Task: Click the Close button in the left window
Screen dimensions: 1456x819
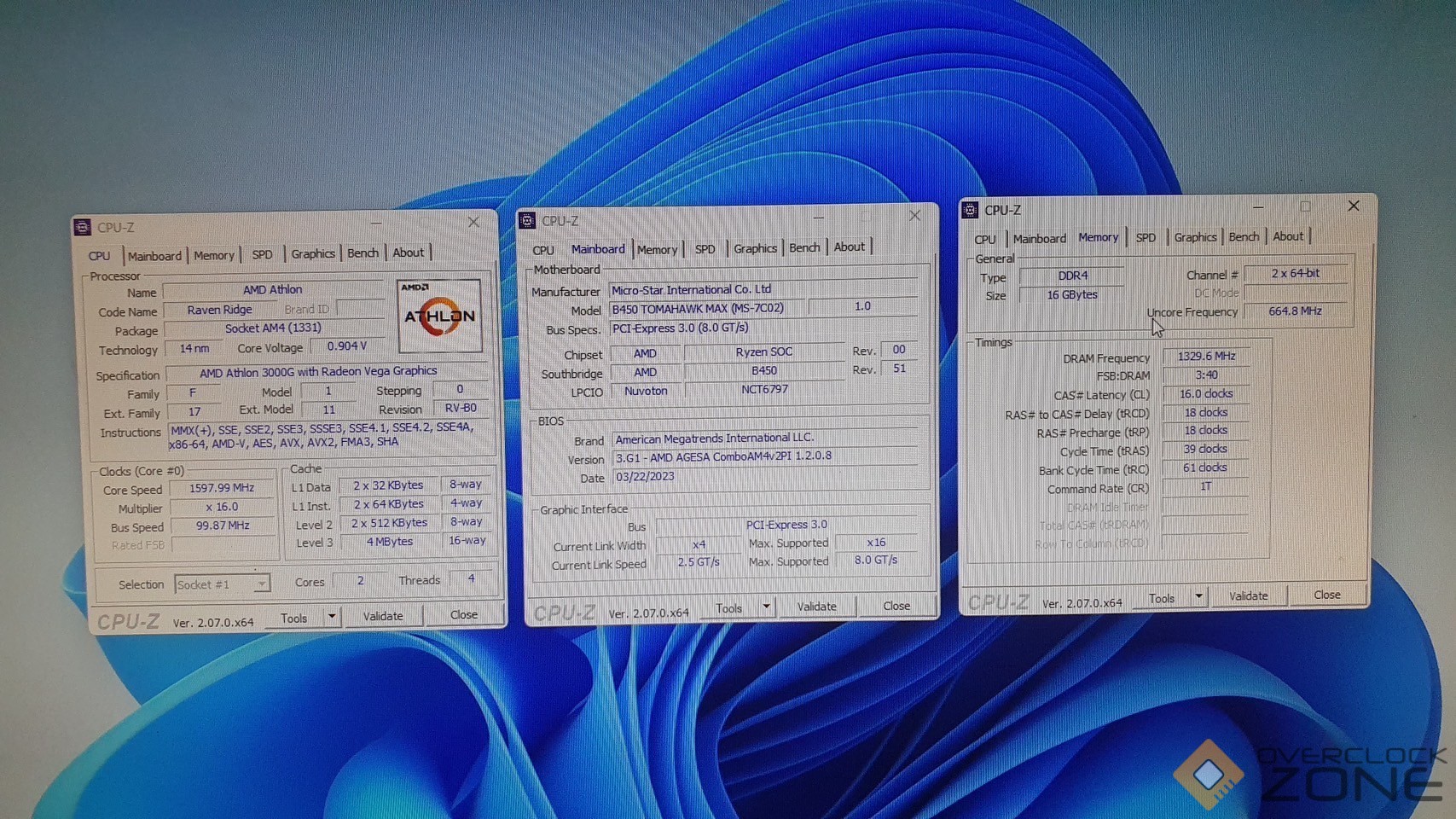Action: coord(463,614)
